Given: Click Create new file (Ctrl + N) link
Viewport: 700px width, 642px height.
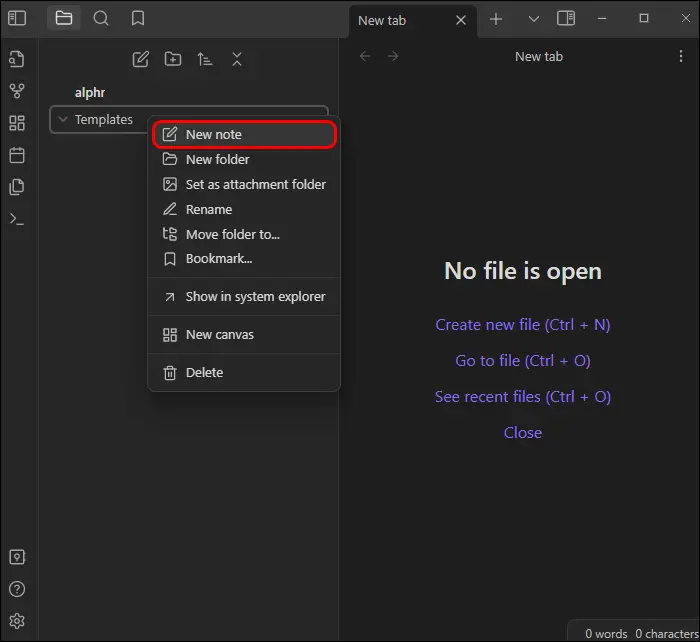Looking at the screenshot, I should (x=522, y=325).
